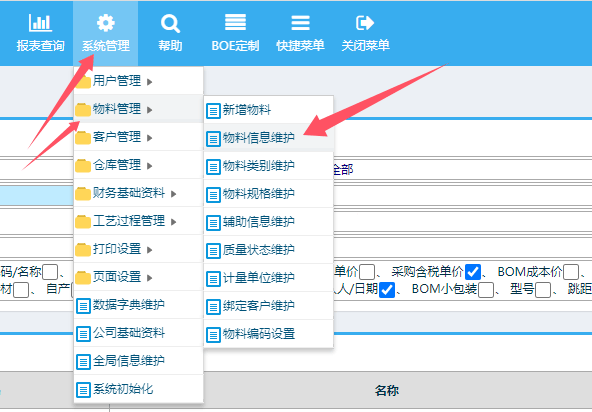Open the 快捷菜单 hamburger icon

(x=301, y=23)
